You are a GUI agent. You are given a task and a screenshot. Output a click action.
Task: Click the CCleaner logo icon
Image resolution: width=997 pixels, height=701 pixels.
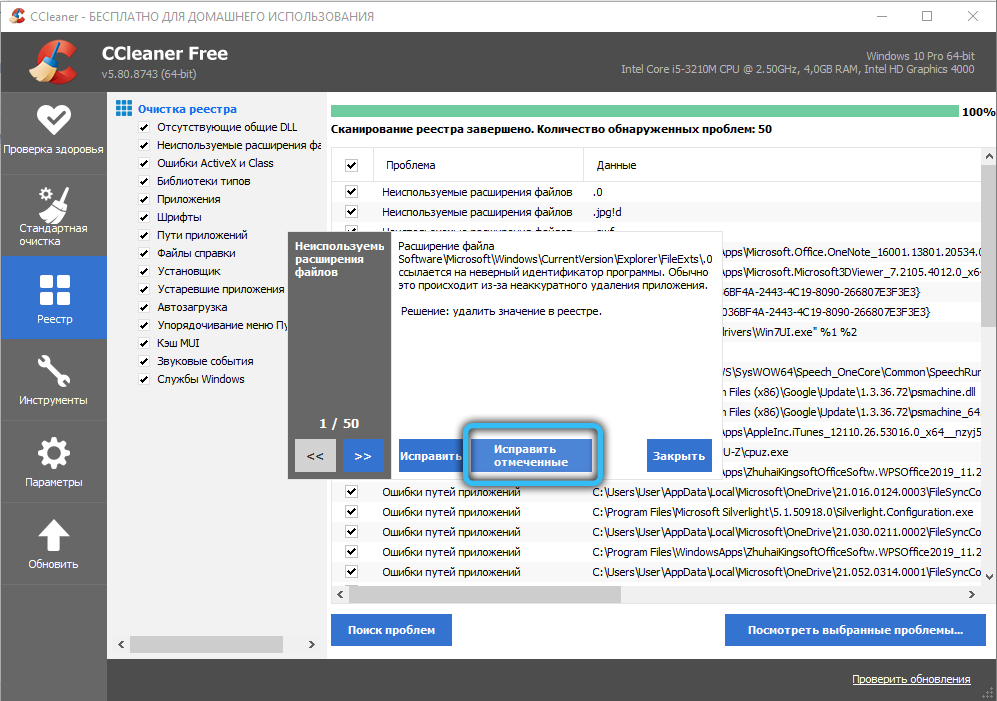(x=50, y=62)
